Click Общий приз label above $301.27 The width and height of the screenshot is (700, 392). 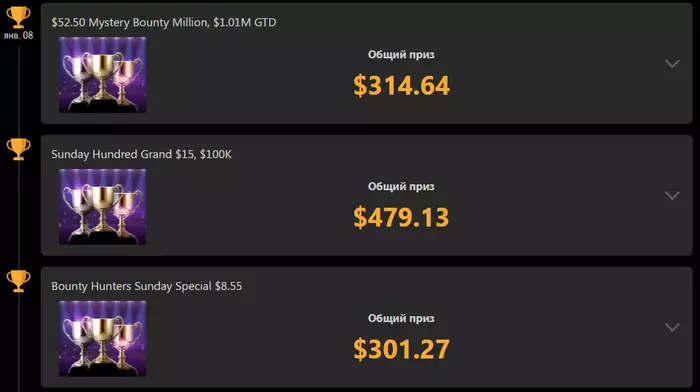coord(401,318)
